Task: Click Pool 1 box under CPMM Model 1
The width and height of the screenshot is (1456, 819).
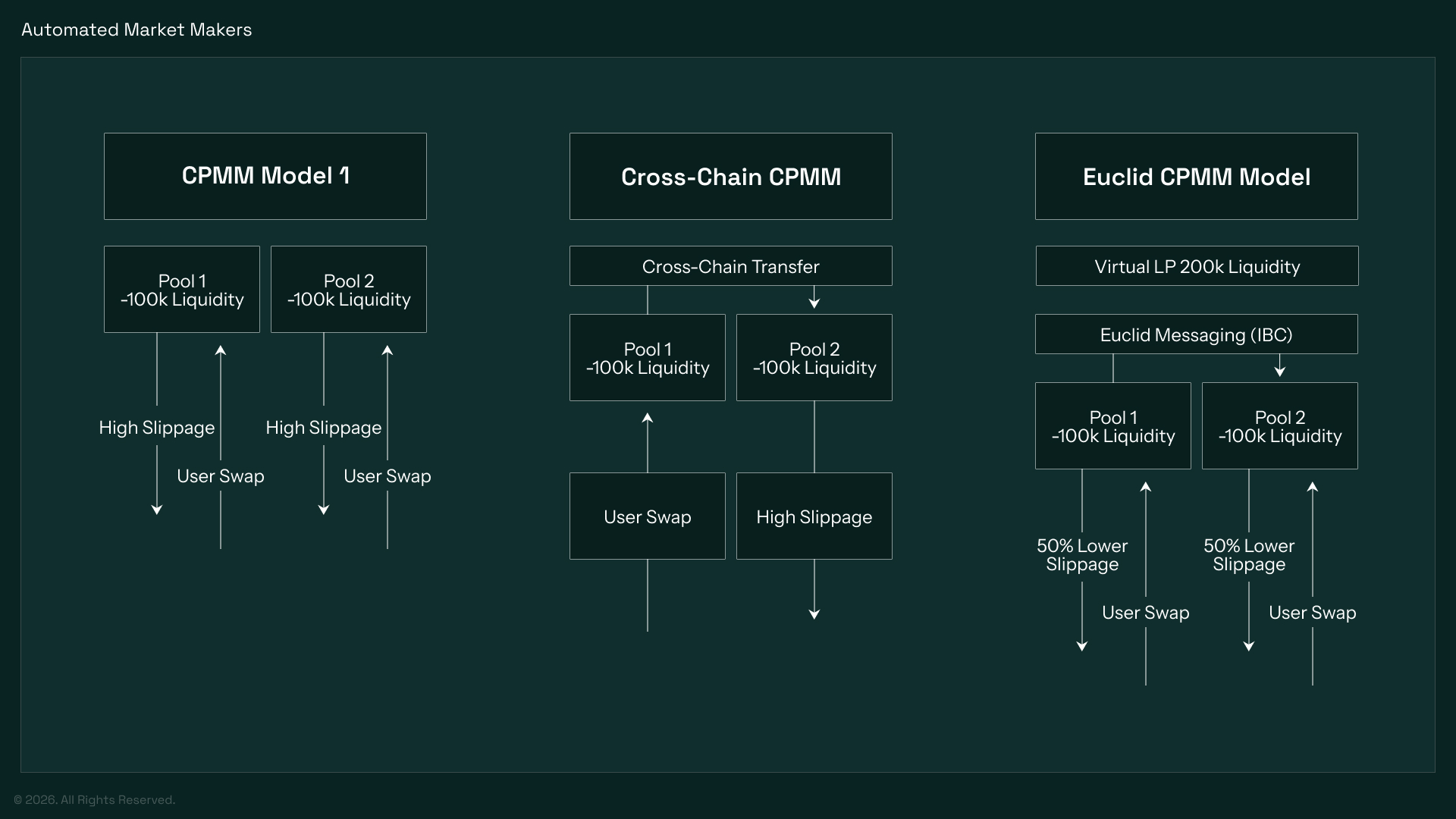Action: tap(182, 290)
